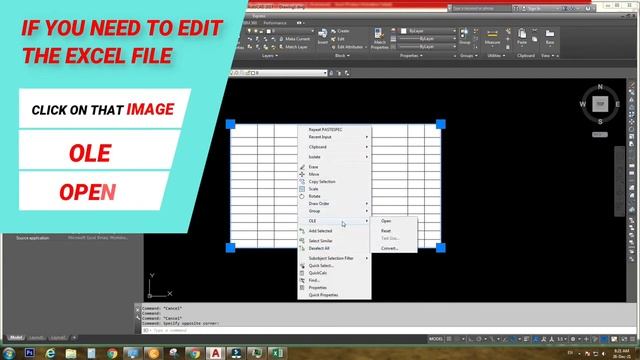Expand the Properties panel title
The image size is (640, 360).
411,56
